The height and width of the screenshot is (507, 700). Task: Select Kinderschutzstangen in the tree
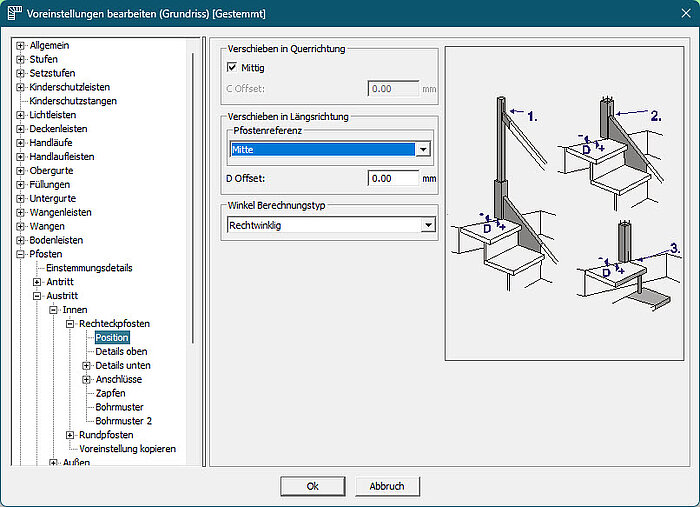coord(73,101)
